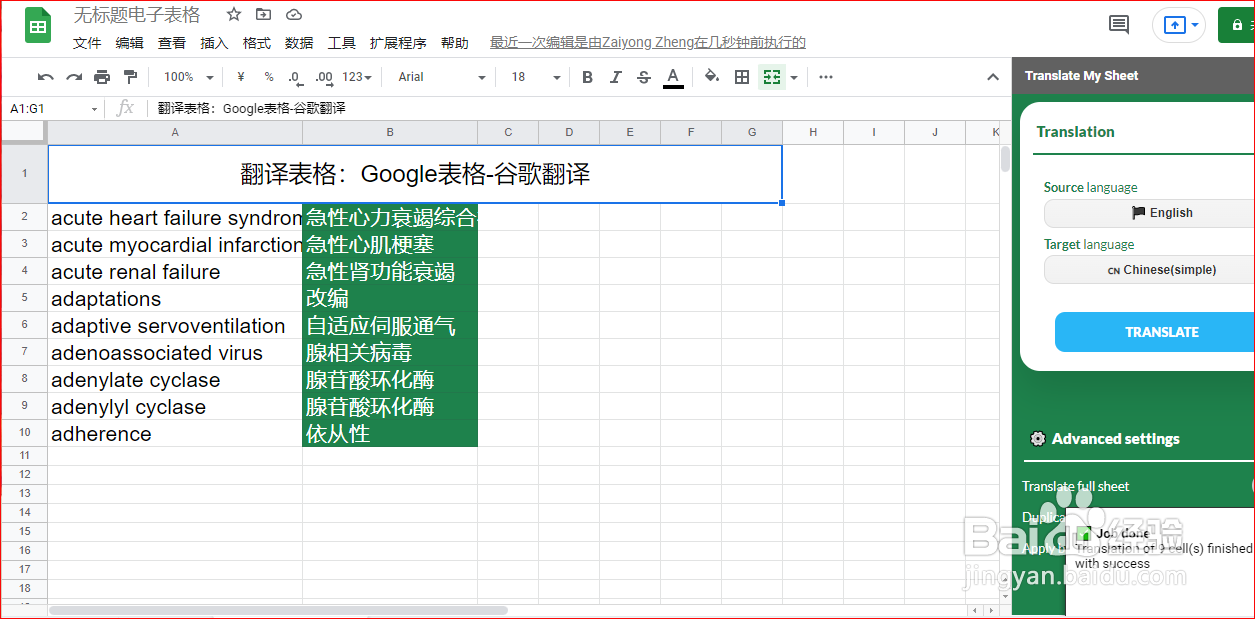Move document to a folder icon
Image resolution: width=1255 pixels, height=619 pixels.
tap(263, 15)
